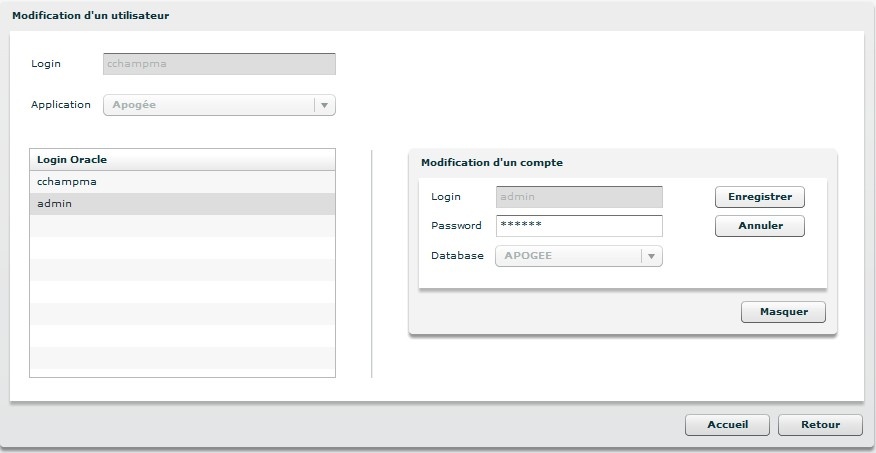Image resolution: width=876 pixels, height=453 pixels.
Task: Click the Enregistrer button
Action: point(759,197)
